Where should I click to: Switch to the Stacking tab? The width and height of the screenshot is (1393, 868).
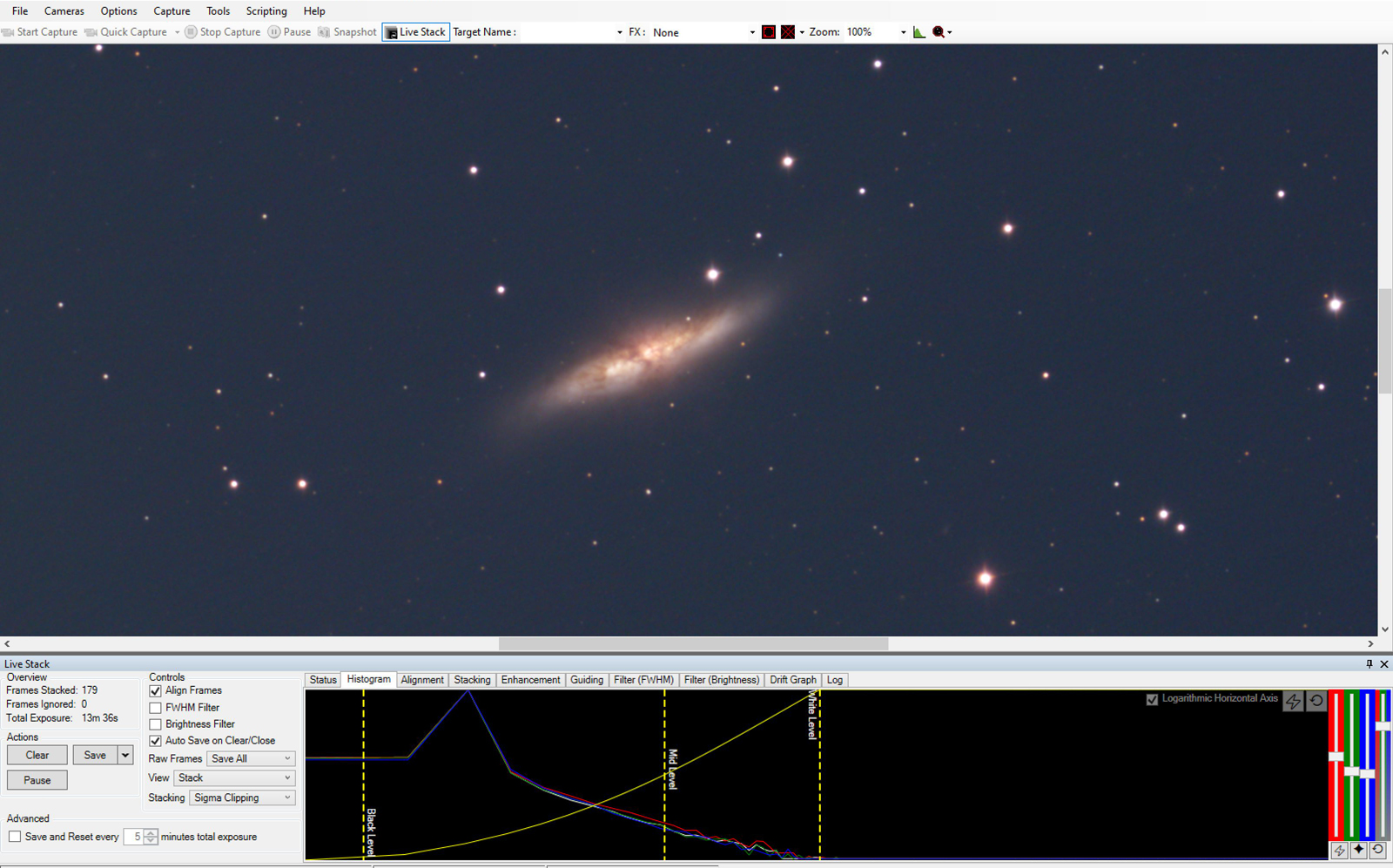(472, 680)
